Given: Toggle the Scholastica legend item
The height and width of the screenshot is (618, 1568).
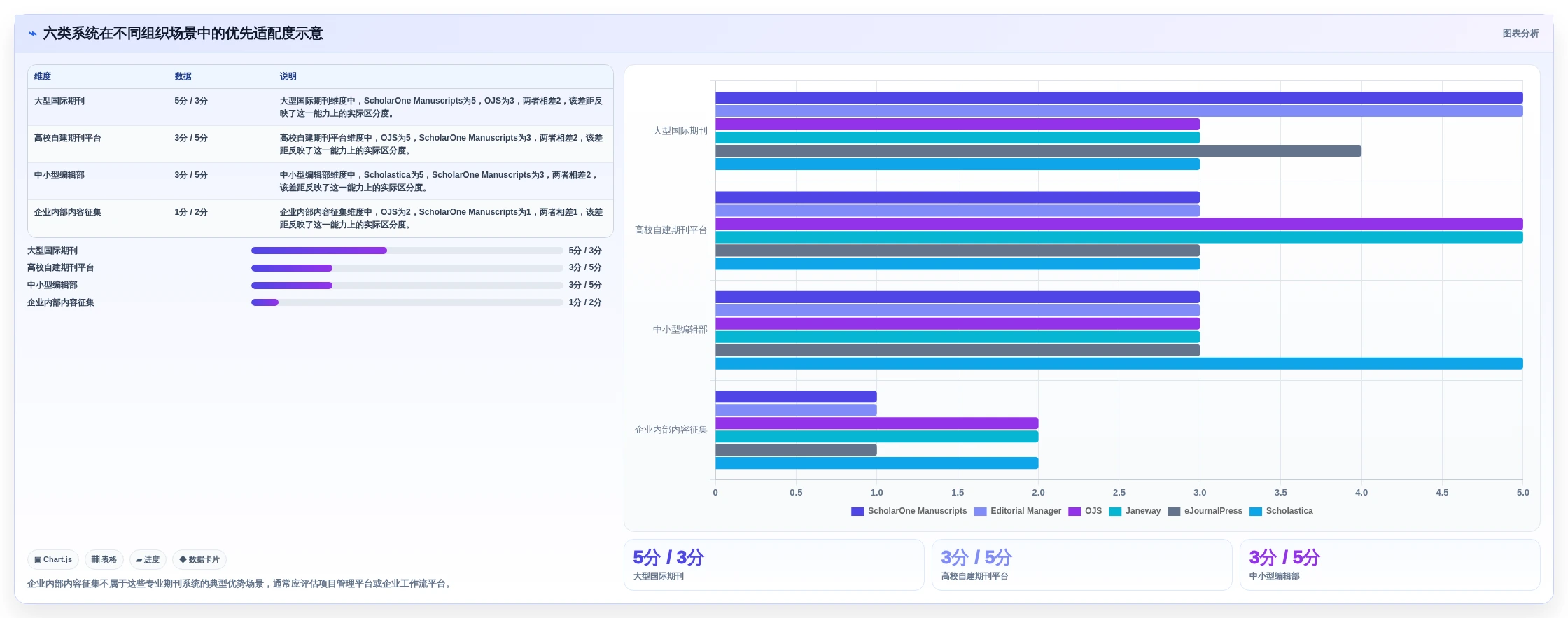Looking at the screenshot, I should click(1281, 512).
